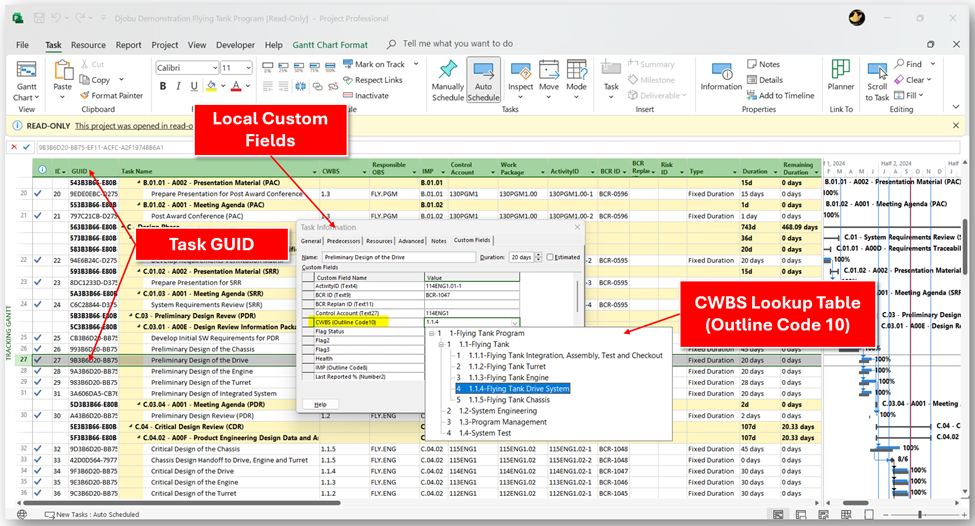Screen dimensions: 975x526
Task: Collapse the 1.1-Flying Tank tree node
Action: pos(441,344)
